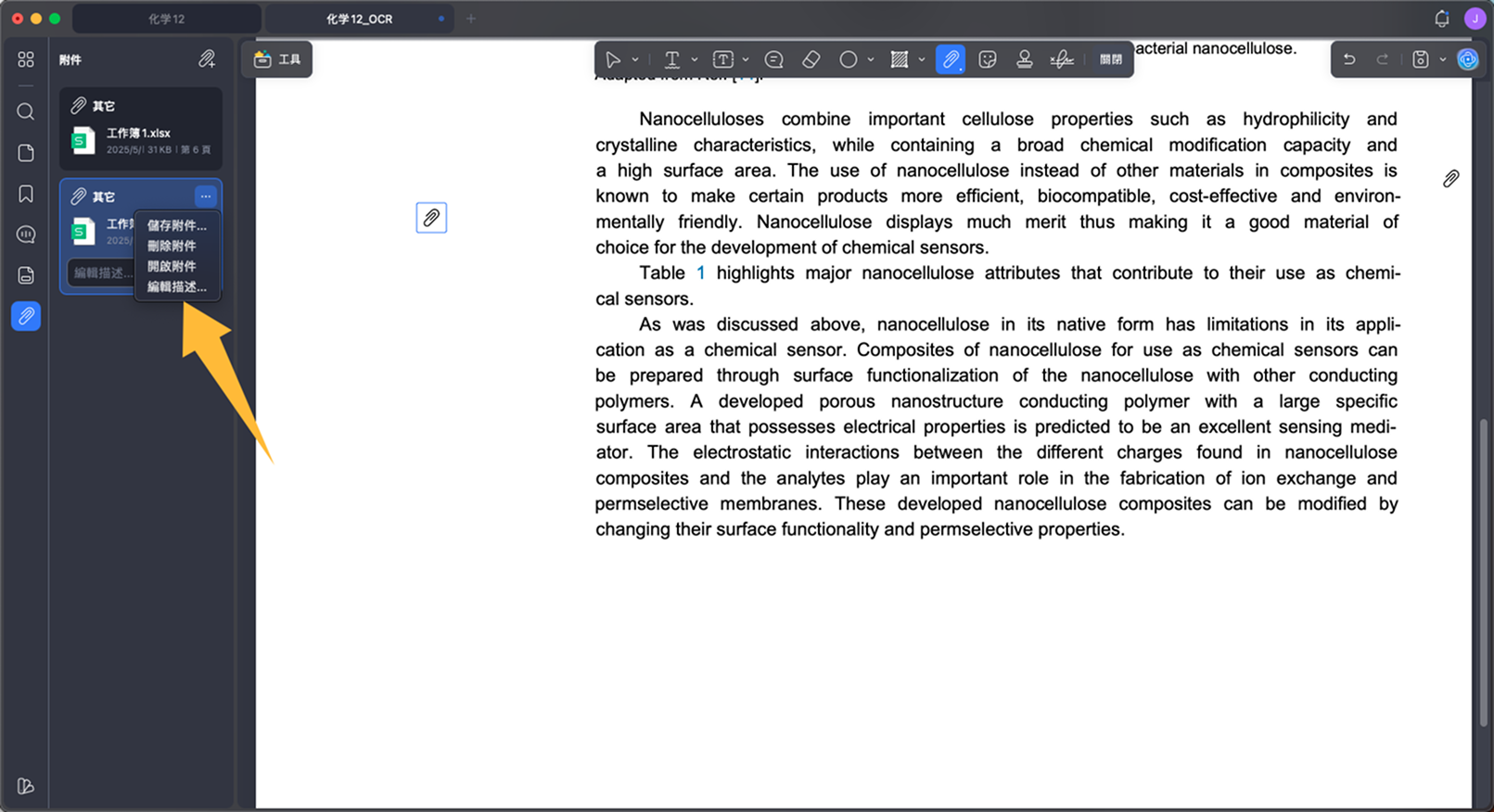Click the 工具 button
Viewport: 1494px width, 812px height.
(x=277, y=59)
